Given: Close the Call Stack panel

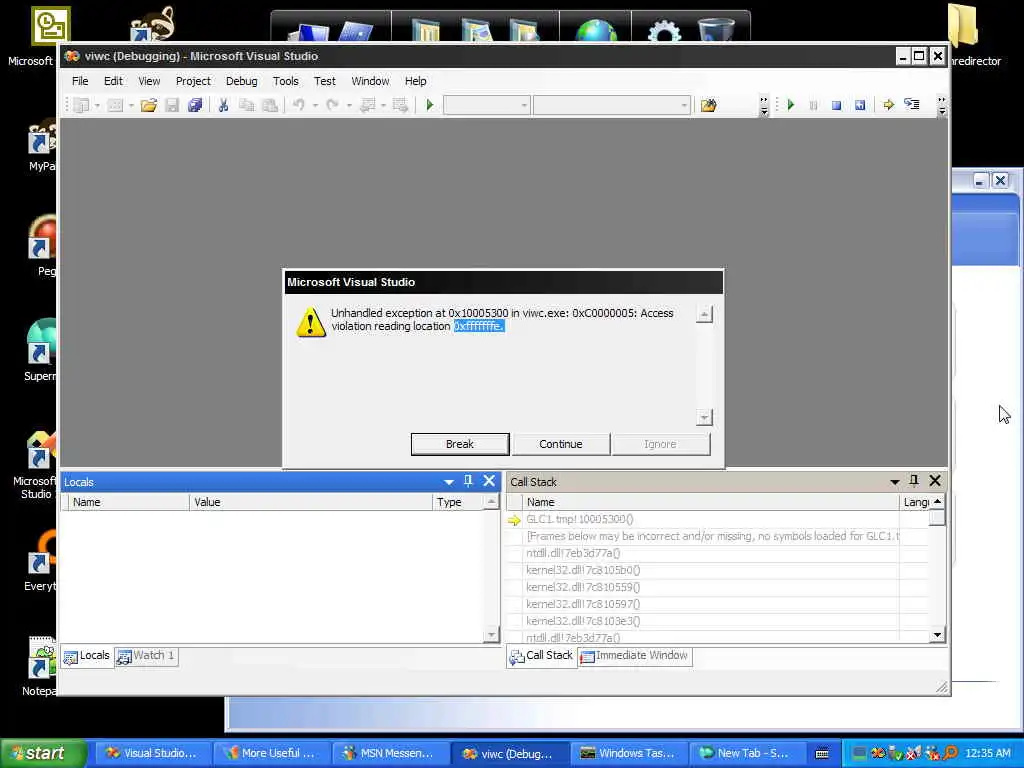Looking at the screenshot, I should (x=935, y=481).
